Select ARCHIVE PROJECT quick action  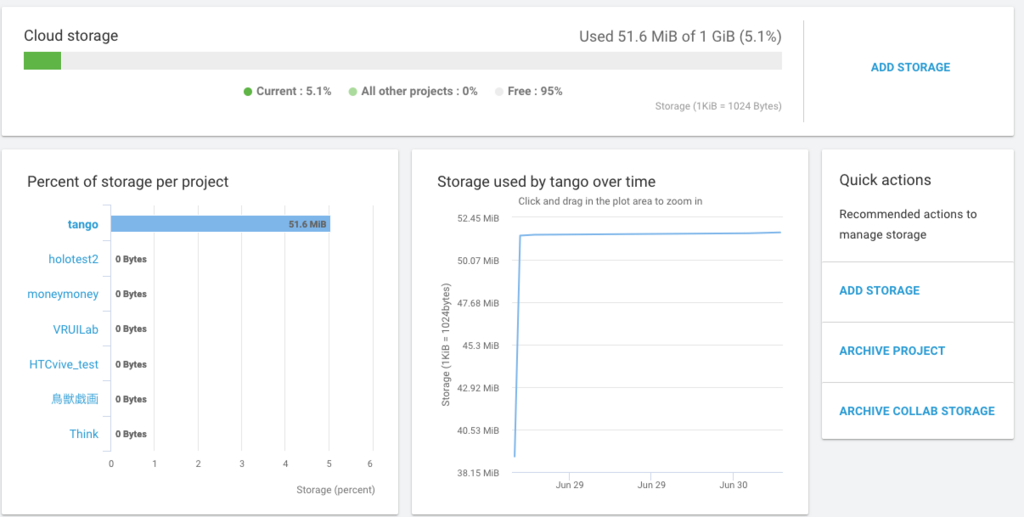coord(892,351)
